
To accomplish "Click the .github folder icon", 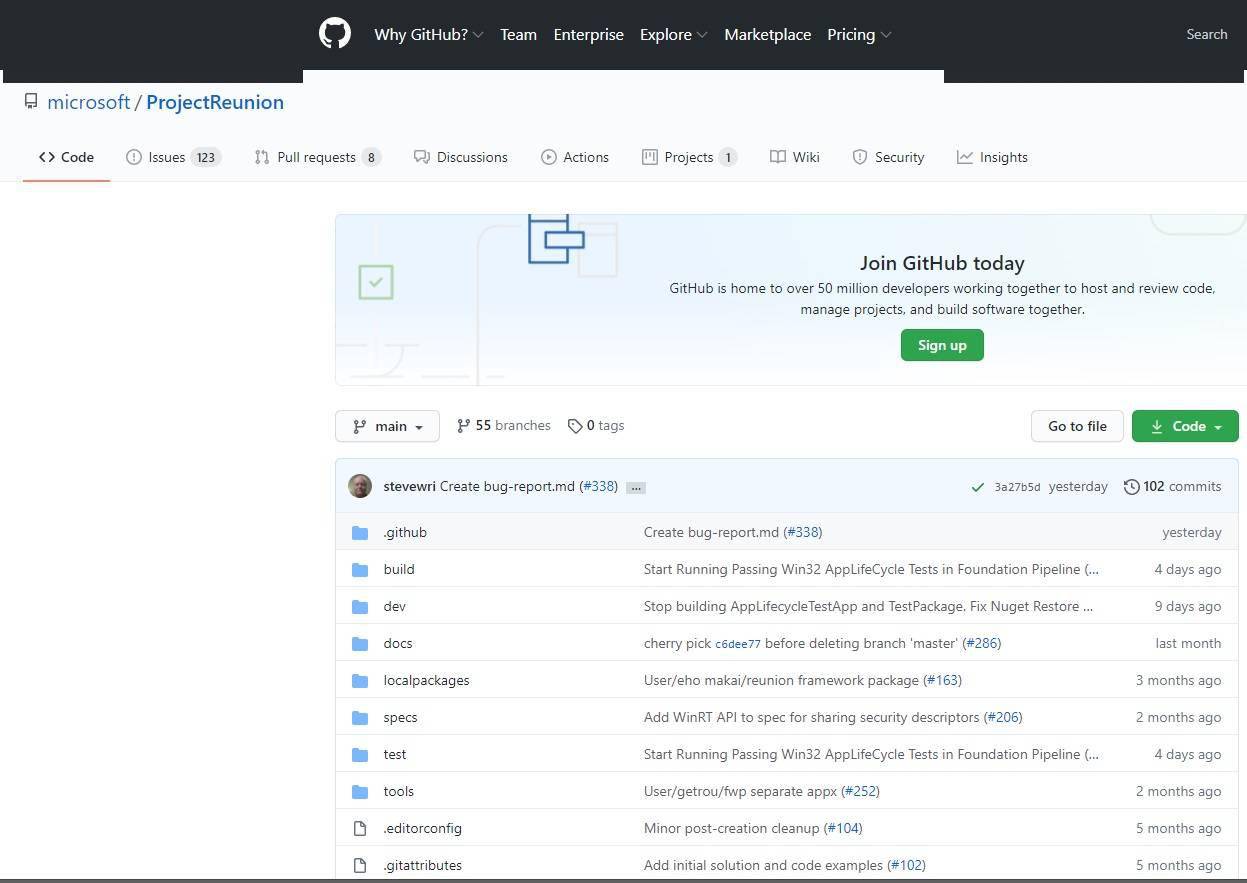I will [360, 532].
